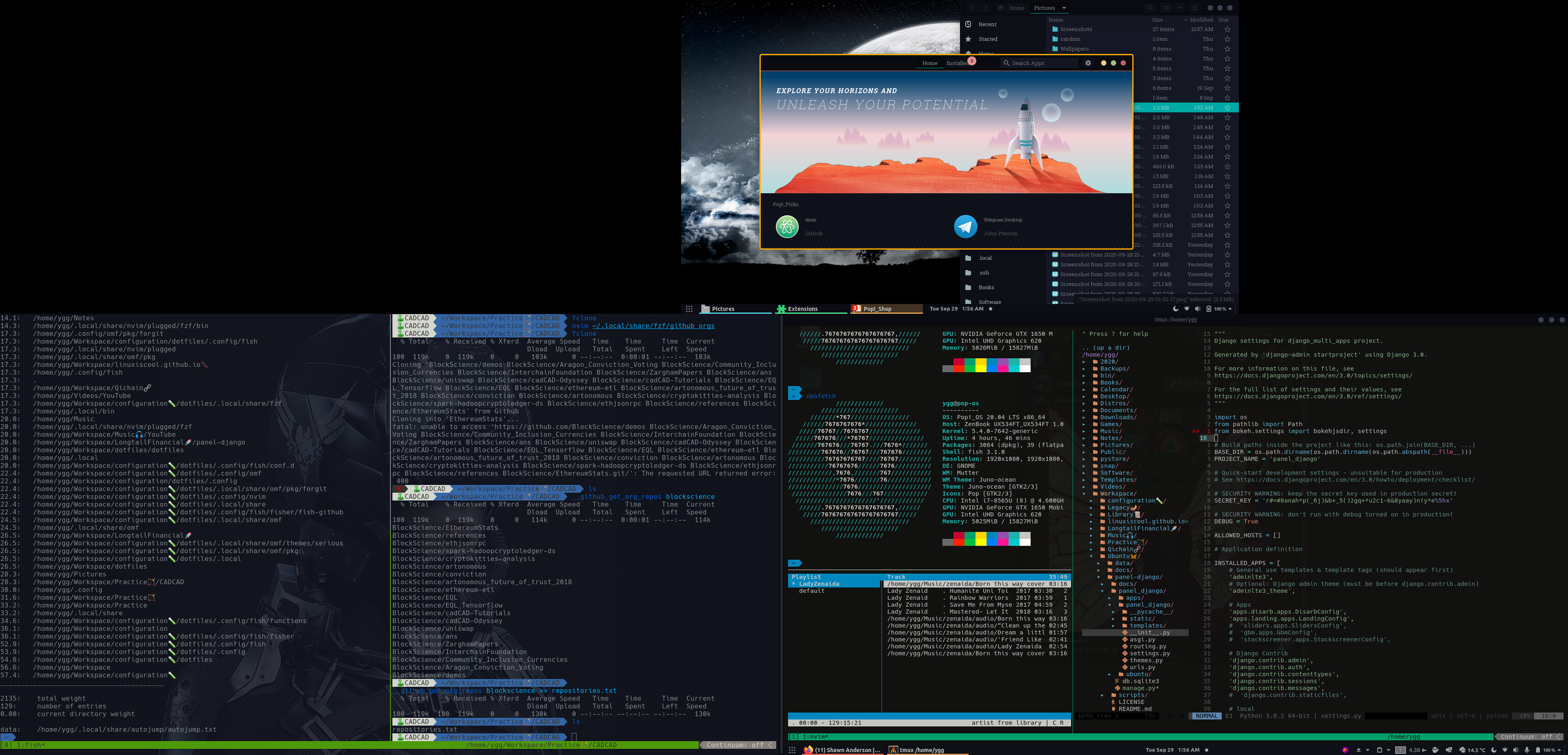Open the view options dropdown arrow in Files

click(x=1179, y=8)
